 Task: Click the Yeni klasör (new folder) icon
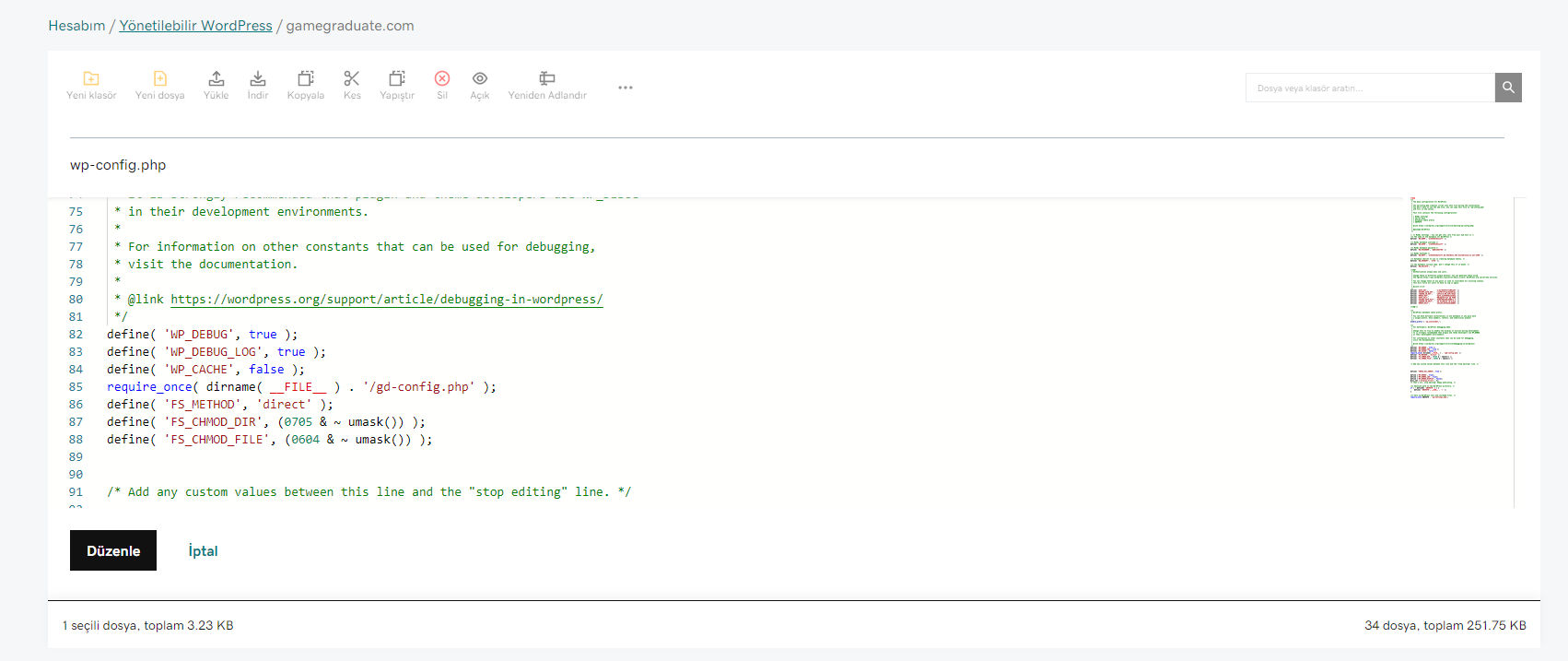point(91,78)
